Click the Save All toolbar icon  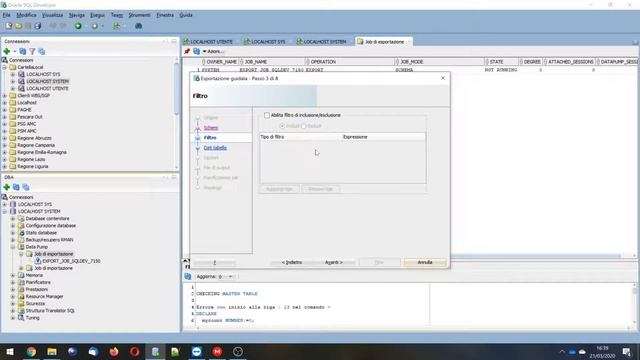(x=38, y=26)
